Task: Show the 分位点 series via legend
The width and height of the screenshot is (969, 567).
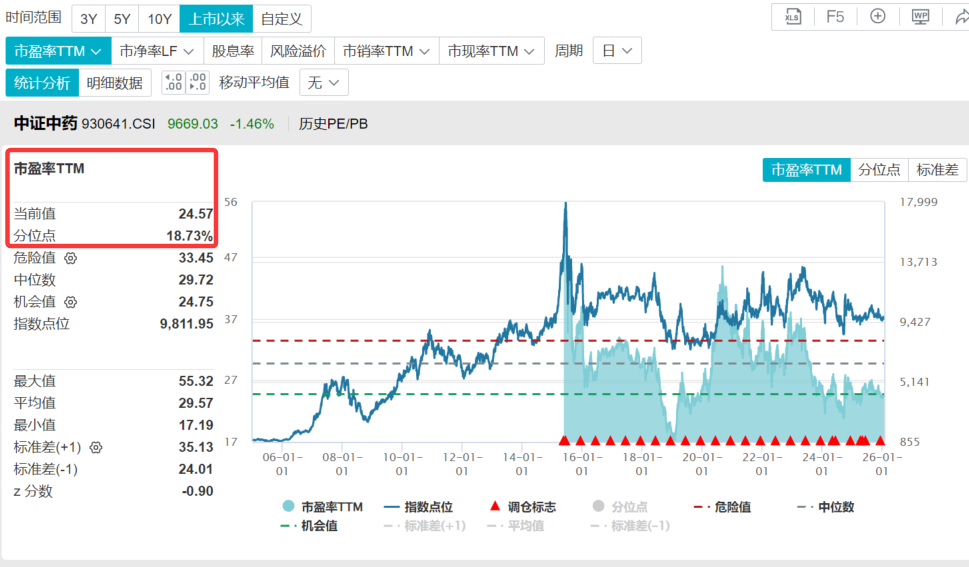Action: tap(620, 507)
